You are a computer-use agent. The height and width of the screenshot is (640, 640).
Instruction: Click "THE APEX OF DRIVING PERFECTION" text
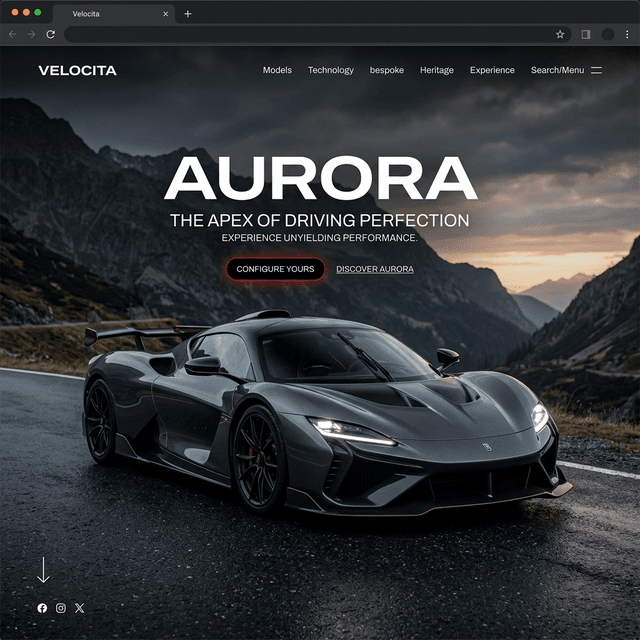(x=320, y=220)
